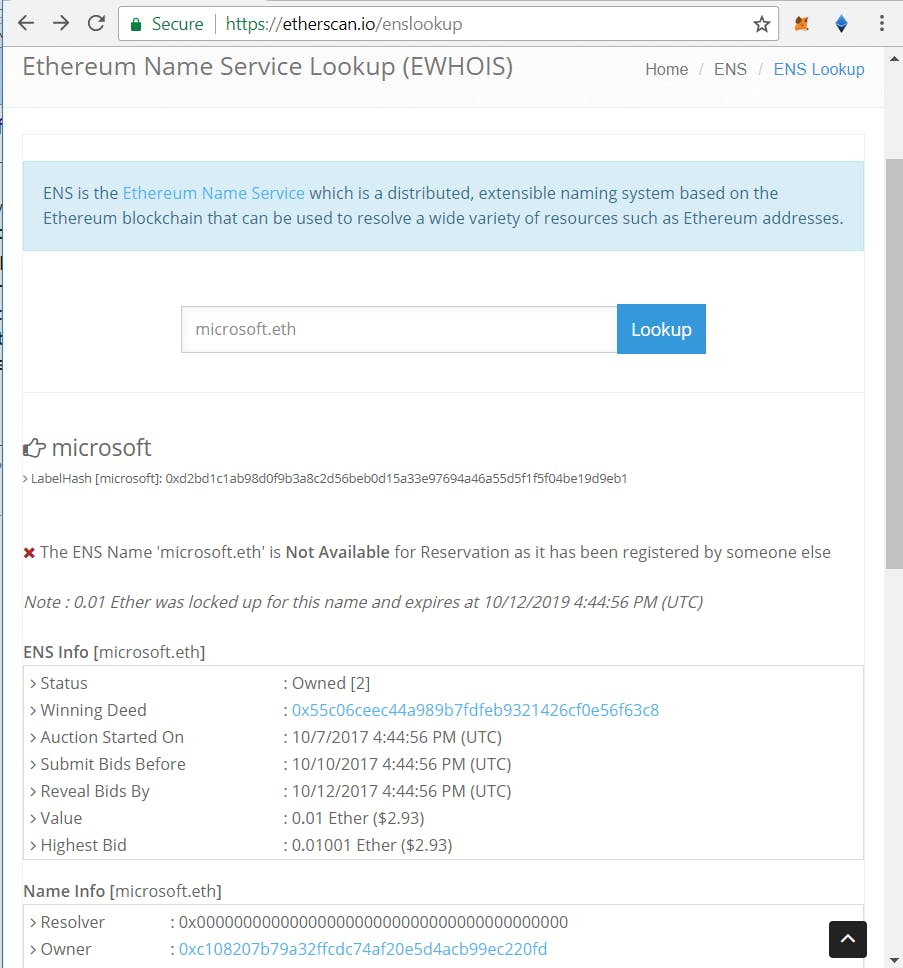Select the ENS breadcrumb item
This screenshot has height=968, width=903.
(x=730, y=69)
